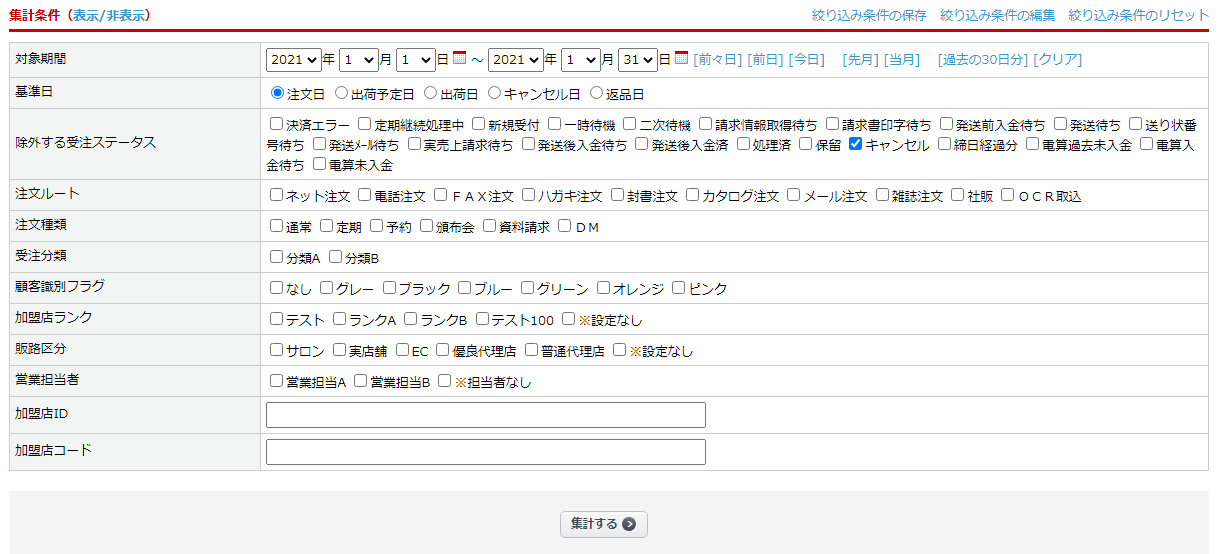The width and height of the screenshot is (1222, 554).
Task: Check the テスト100 checkbox
Action: click(x=483, y=319)
